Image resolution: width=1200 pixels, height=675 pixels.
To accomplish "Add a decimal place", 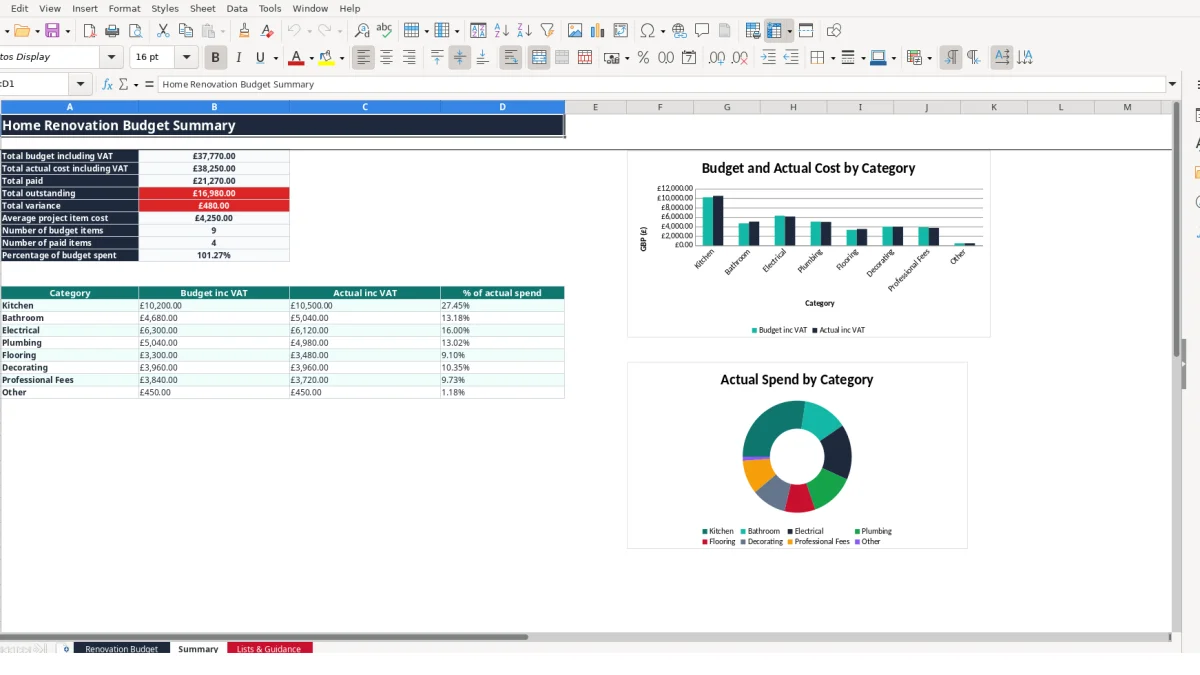I will pyautogui.click(x=717, y=58).
